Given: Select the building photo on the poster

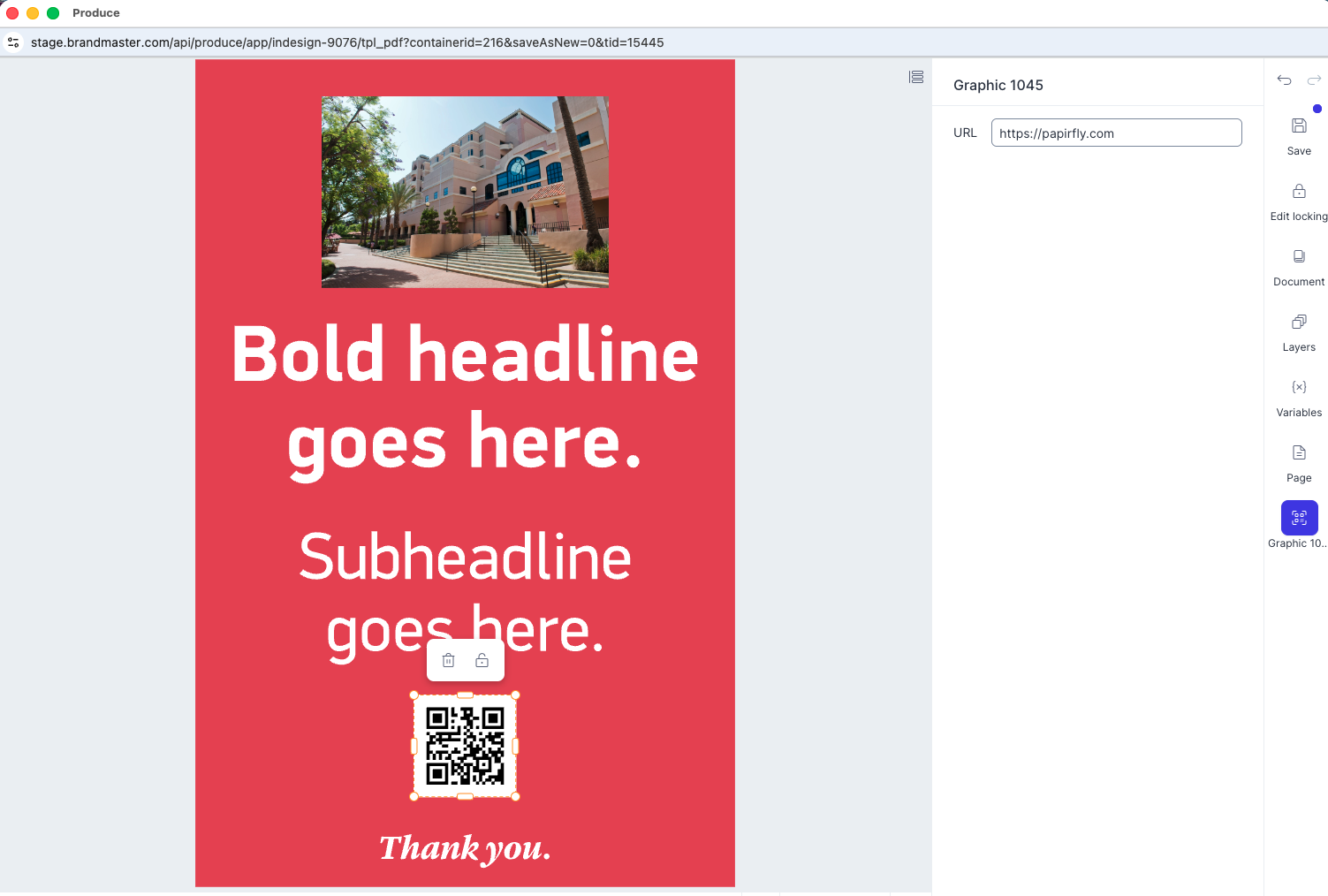Looking at the screenshot, I should tap(465, 192).
